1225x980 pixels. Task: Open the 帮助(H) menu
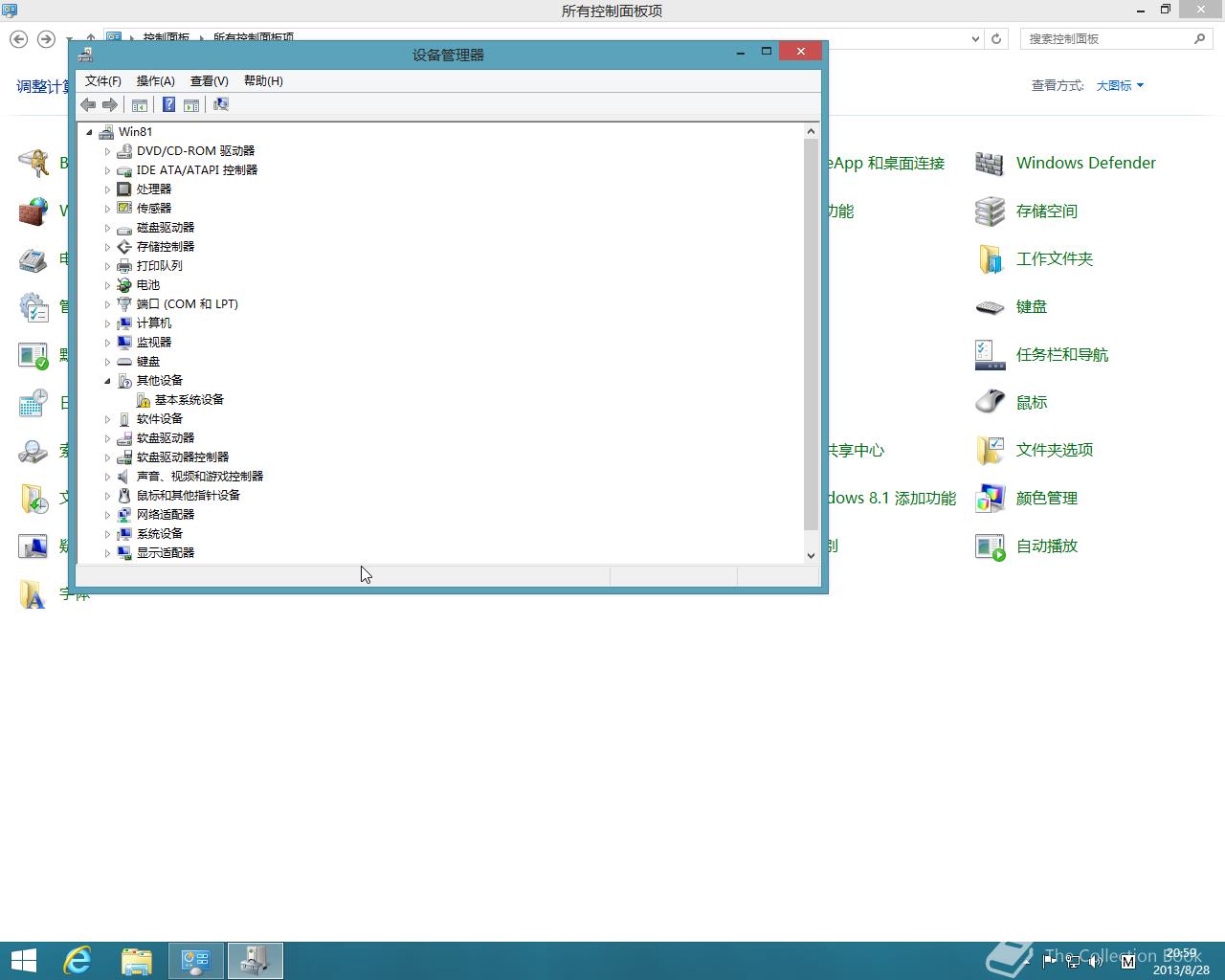(x=263, y=80)
